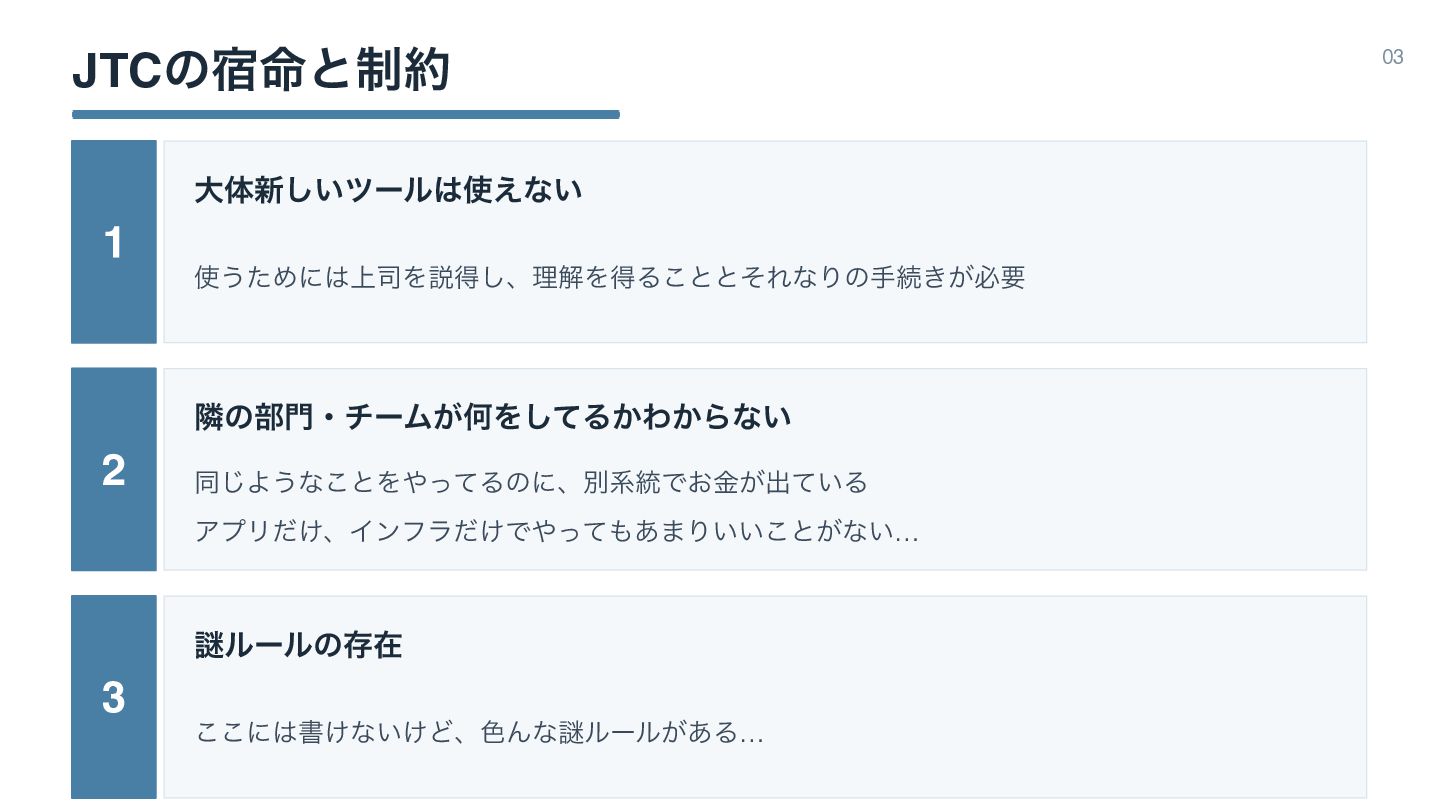Viewport: 1440px width, 810px height.
Task: Click the blue number 3 block
Action: coord(114,697)
